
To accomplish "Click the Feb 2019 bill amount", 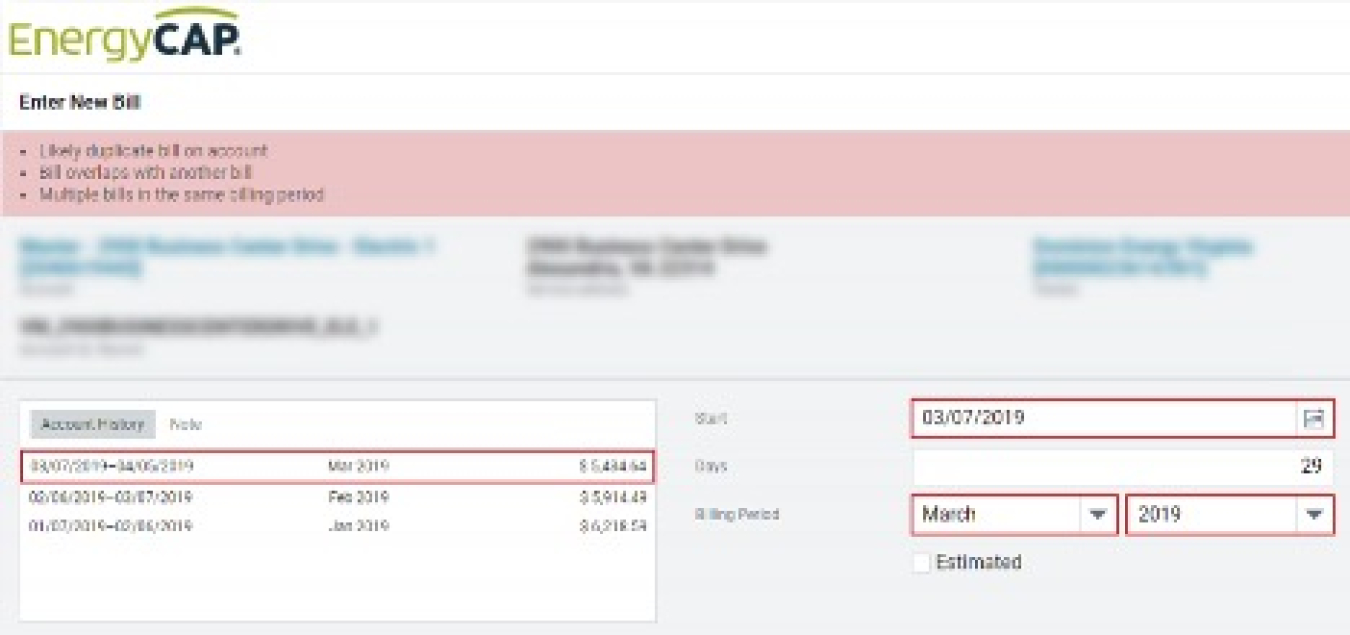I will [612, 497].
